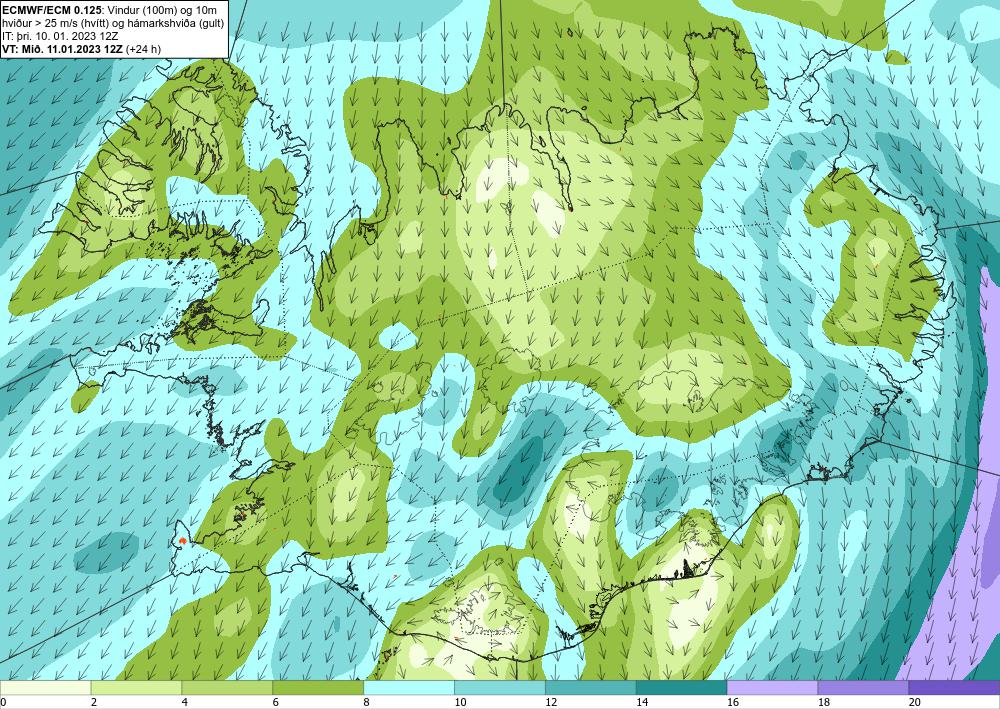Select the pale cyan 8–10 legend swatch

pos(409,688)
